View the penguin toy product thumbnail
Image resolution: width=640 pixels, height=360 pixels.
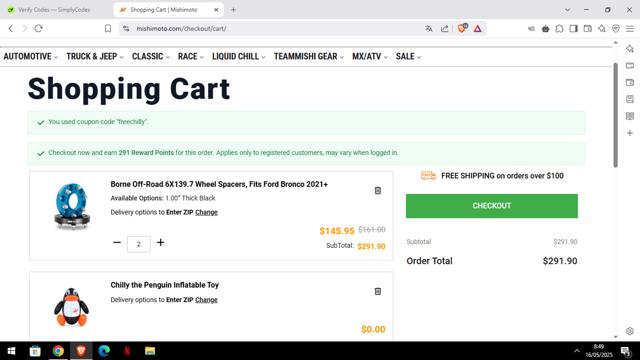click(71, 307)
